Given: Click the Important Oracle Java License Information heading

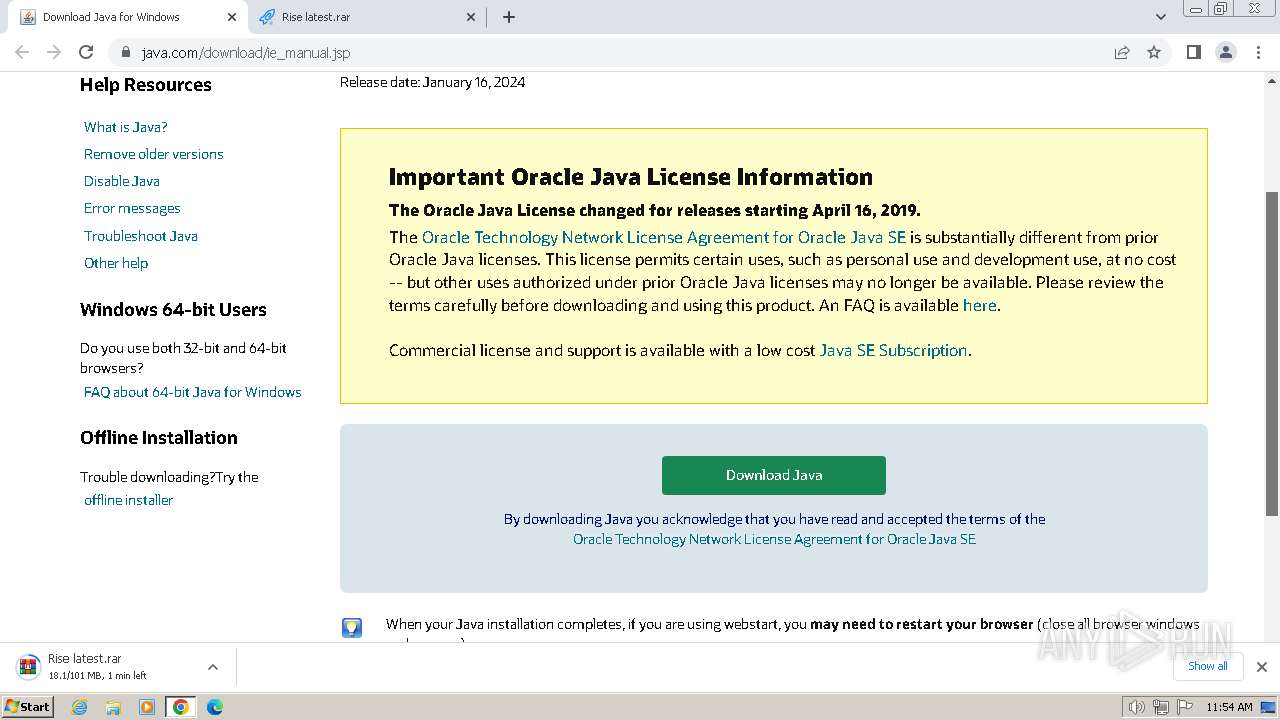Looking at the screenshot, I should coord(631,177).
